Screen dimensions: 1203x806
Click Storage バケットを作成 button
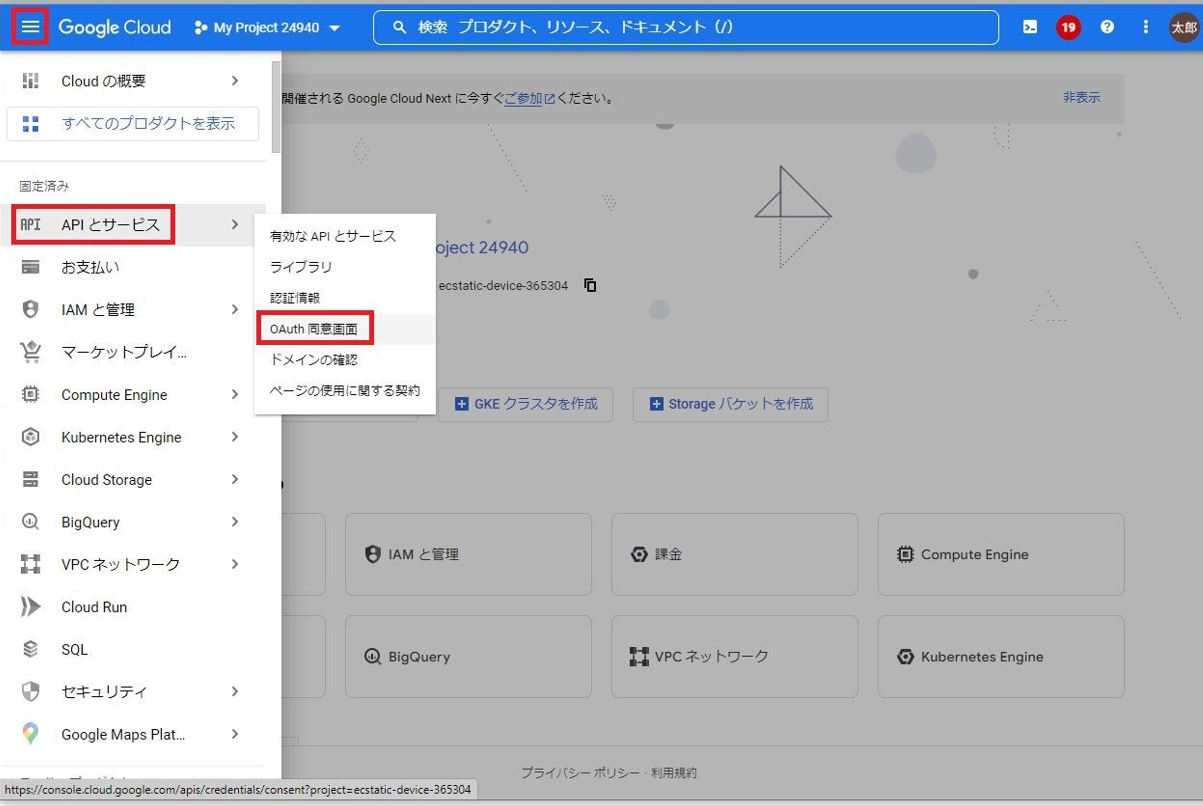[x=730, y=404]
